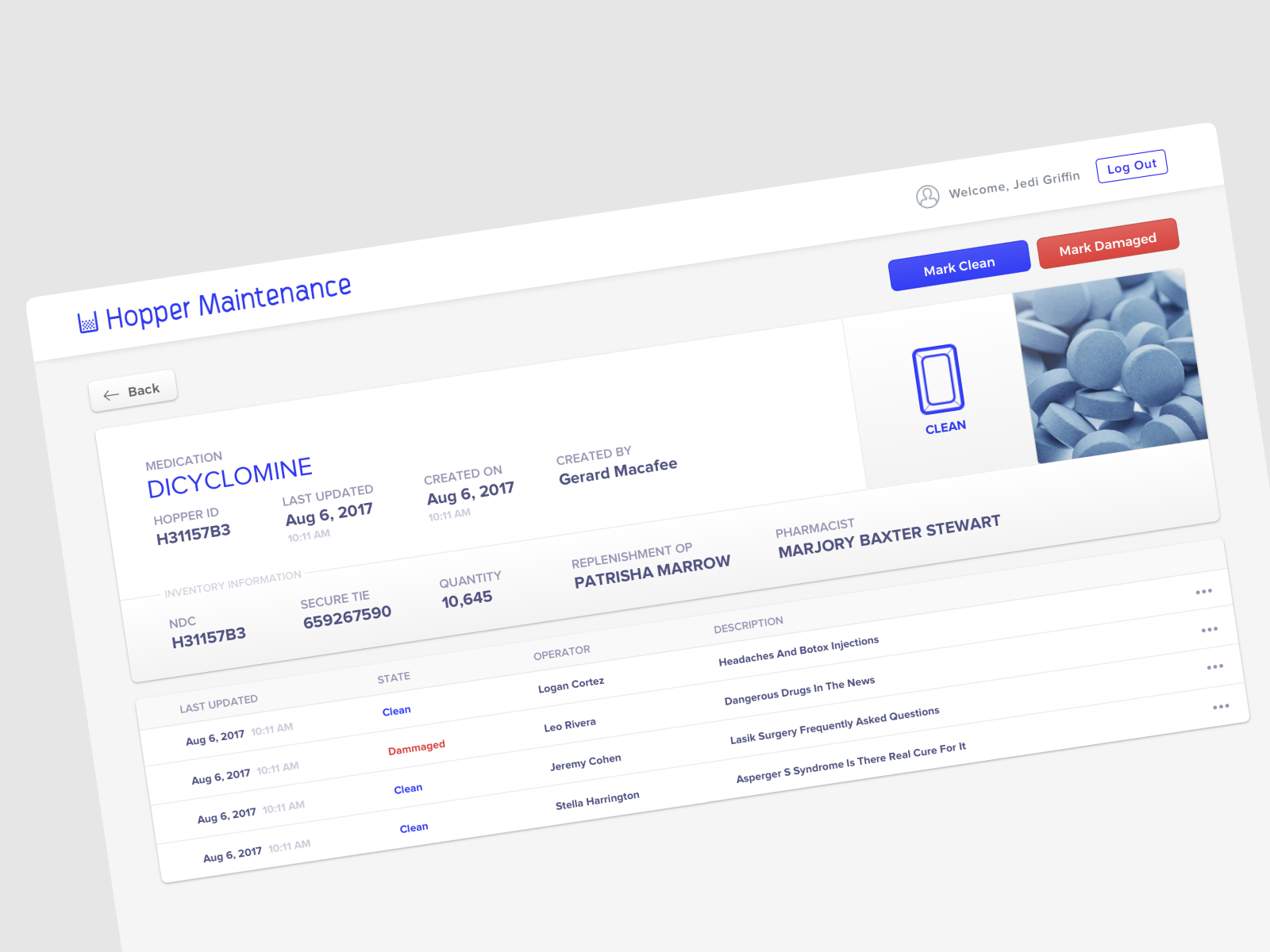Click Headaches And Botox Injections description
Image resolution: width=1270 pixels, height=952 pixels.
[x=799, y=651]
